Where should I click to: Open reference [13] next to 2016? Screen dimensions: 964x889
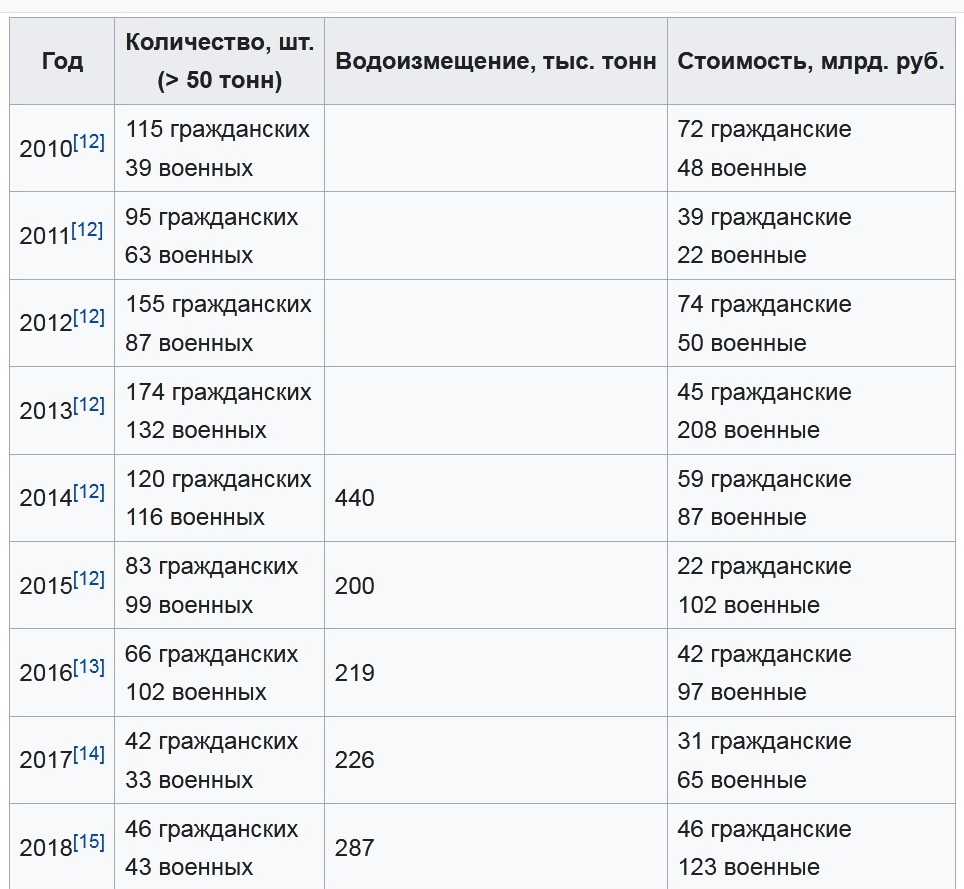[89, 666]
